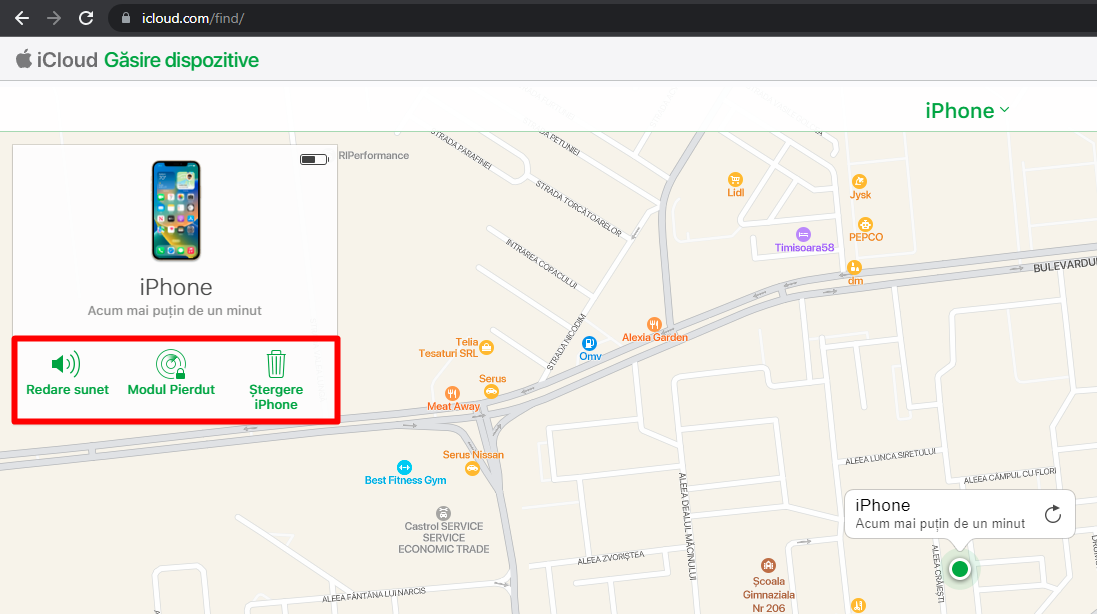Image resolution: width=1097 pixels, height=614 pixels.
Task: Click the Meat Away restaurant marker
Action: (452, 393)
